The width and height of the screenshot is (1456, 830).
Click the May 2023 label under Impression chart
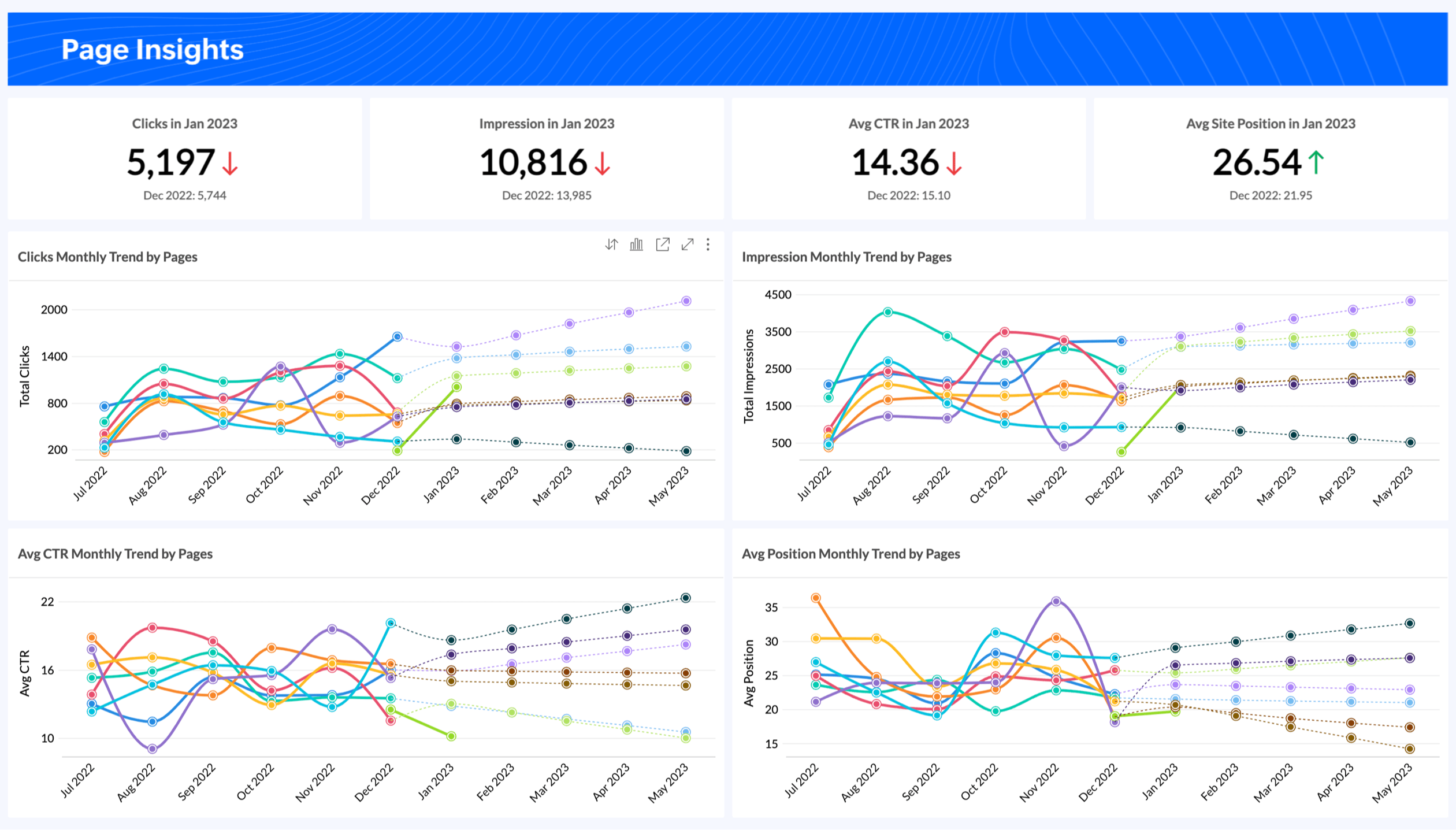click(1393, 487)
